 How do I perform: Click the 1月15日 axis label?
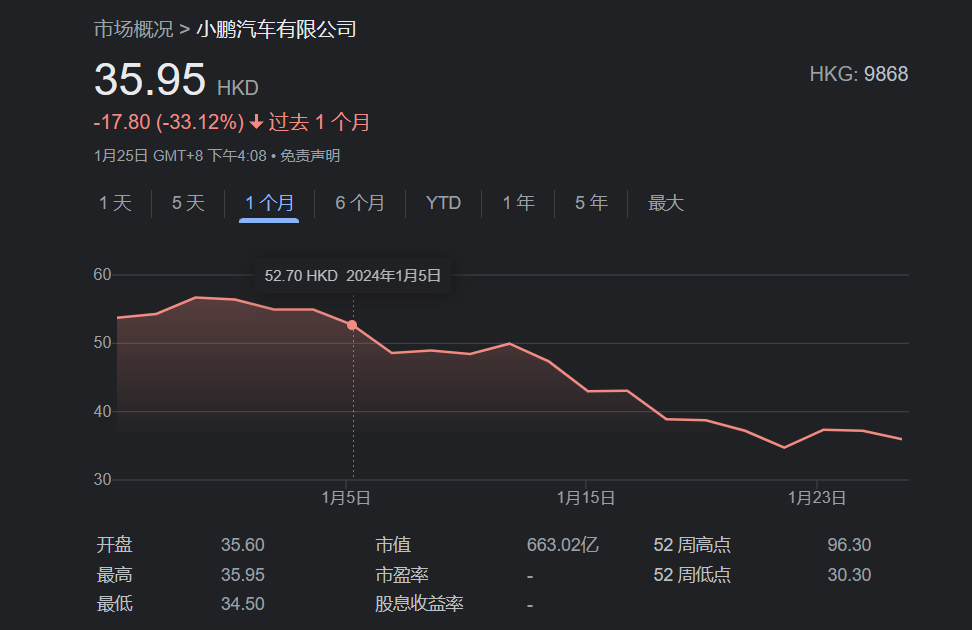(586, 498)
